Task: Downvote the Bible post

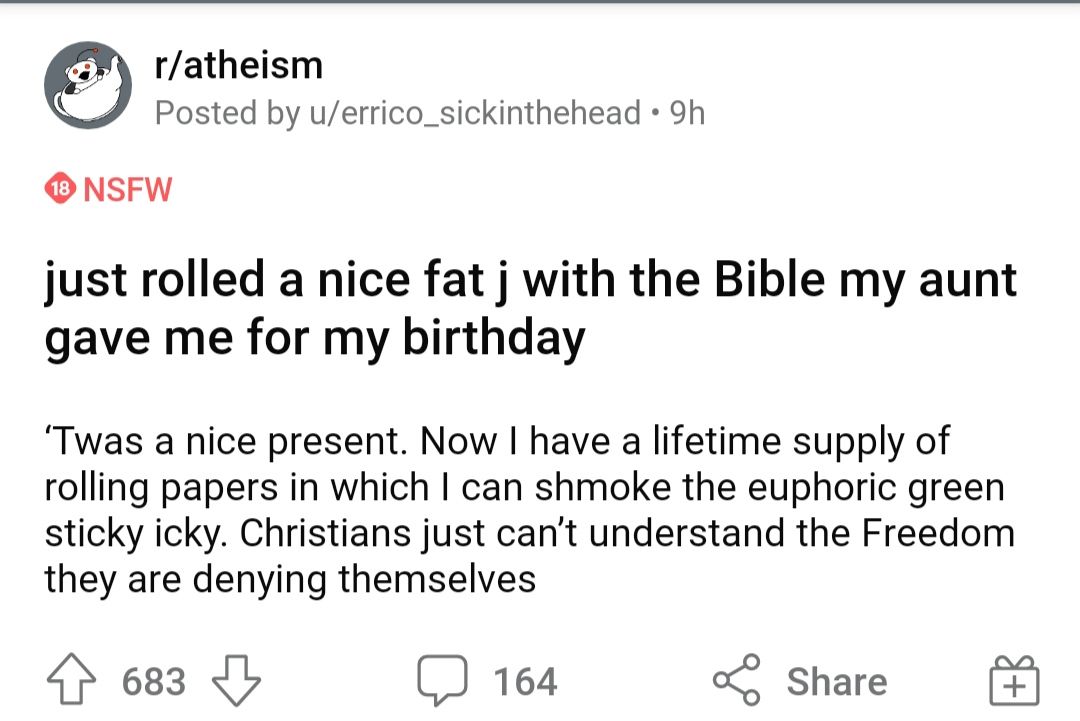Action: pyautogui.click(x=237, y=681)
